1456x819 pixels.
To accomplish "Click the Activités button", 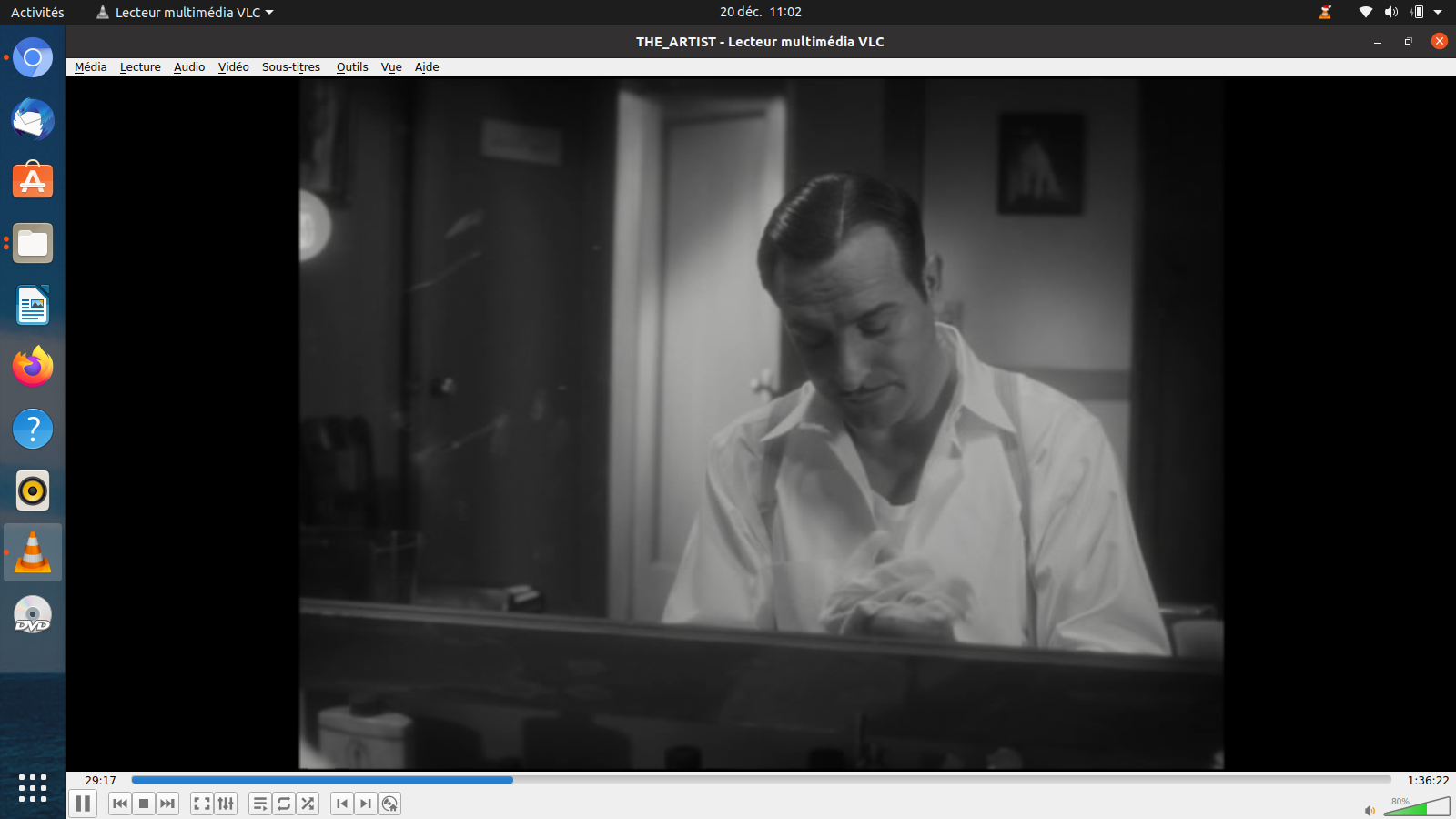I will pos(37,12).
